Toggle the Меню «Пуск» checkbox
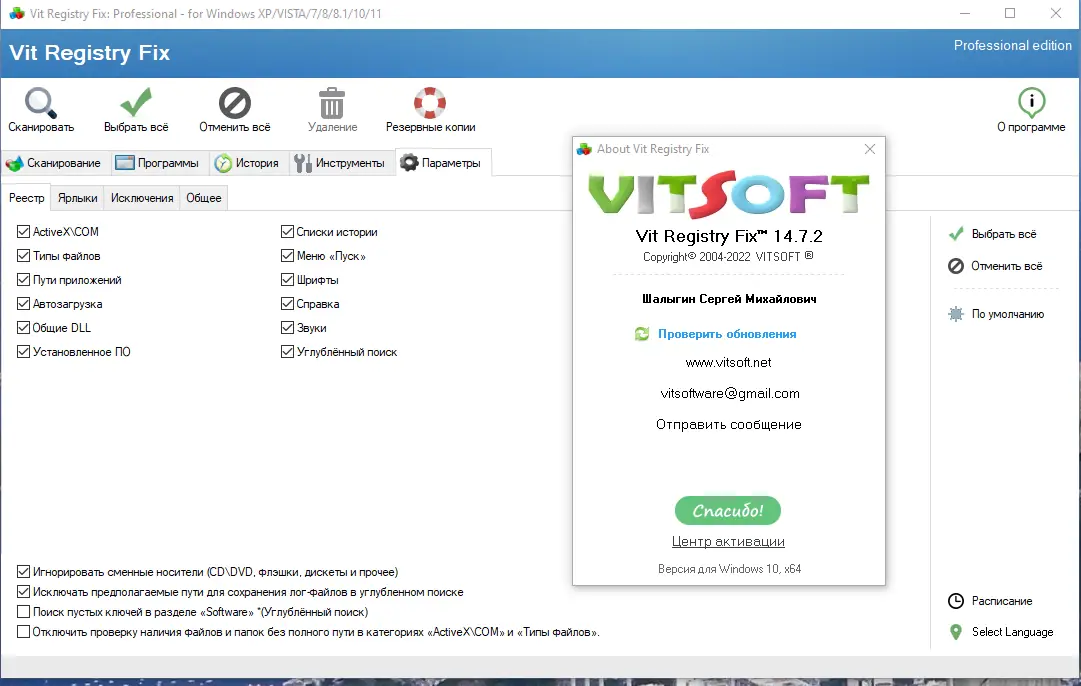Screen dimensions: 1081x686 [x=287, y=256]
